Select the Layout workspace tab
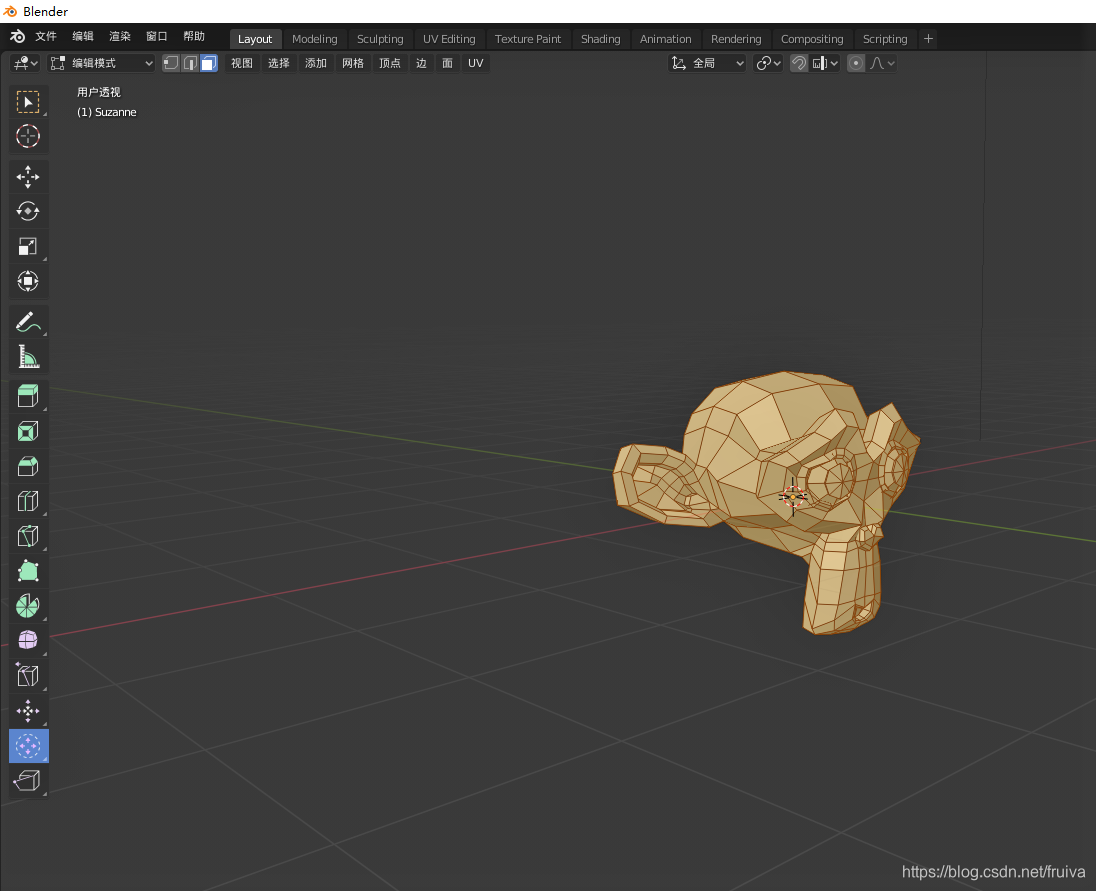Screen dimensions: 1096x891 (254, 39)
